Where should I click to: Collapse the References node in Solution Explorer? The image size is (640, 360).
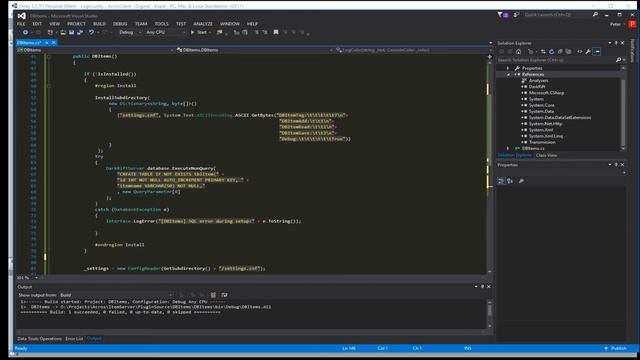click(x=508, y=74)
